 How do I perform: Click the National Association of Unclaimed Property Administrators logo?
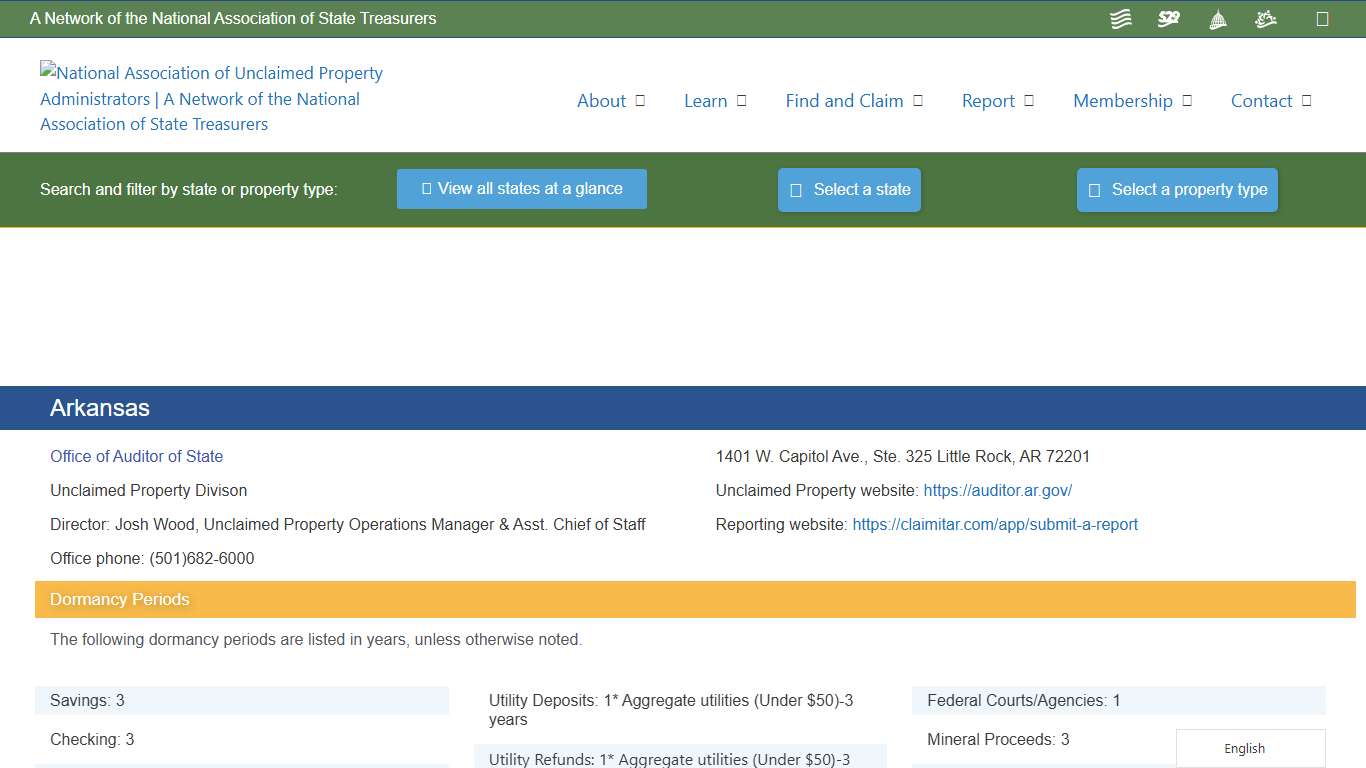click(211, 98)
